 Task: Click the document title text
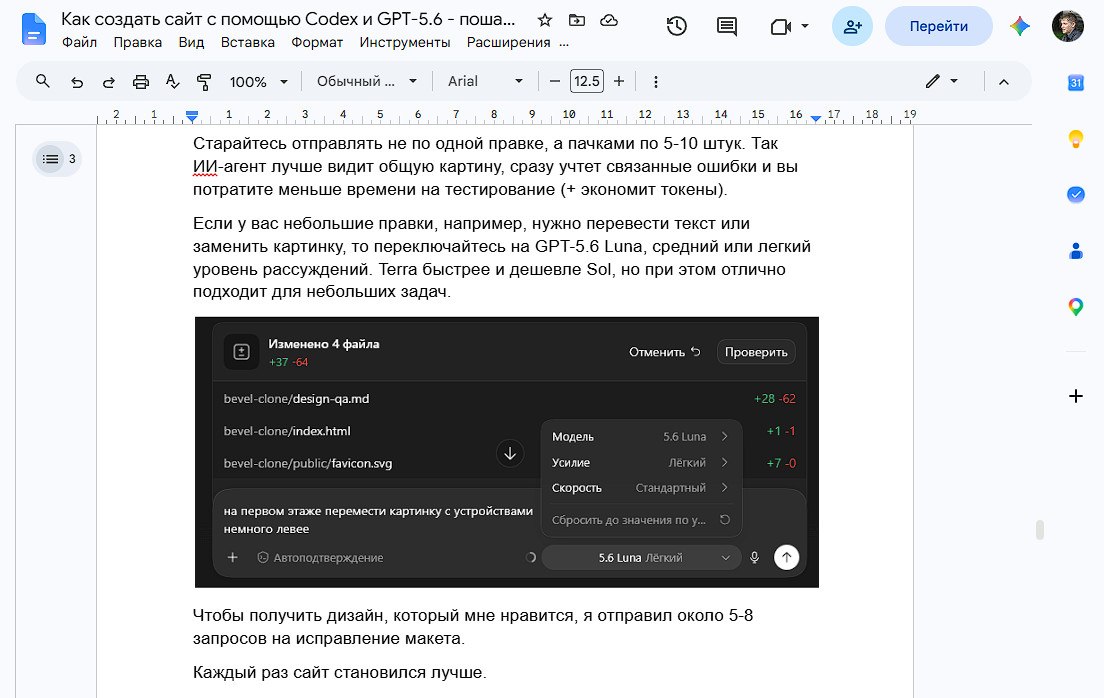pyautogui.click(x=288, y=19)
